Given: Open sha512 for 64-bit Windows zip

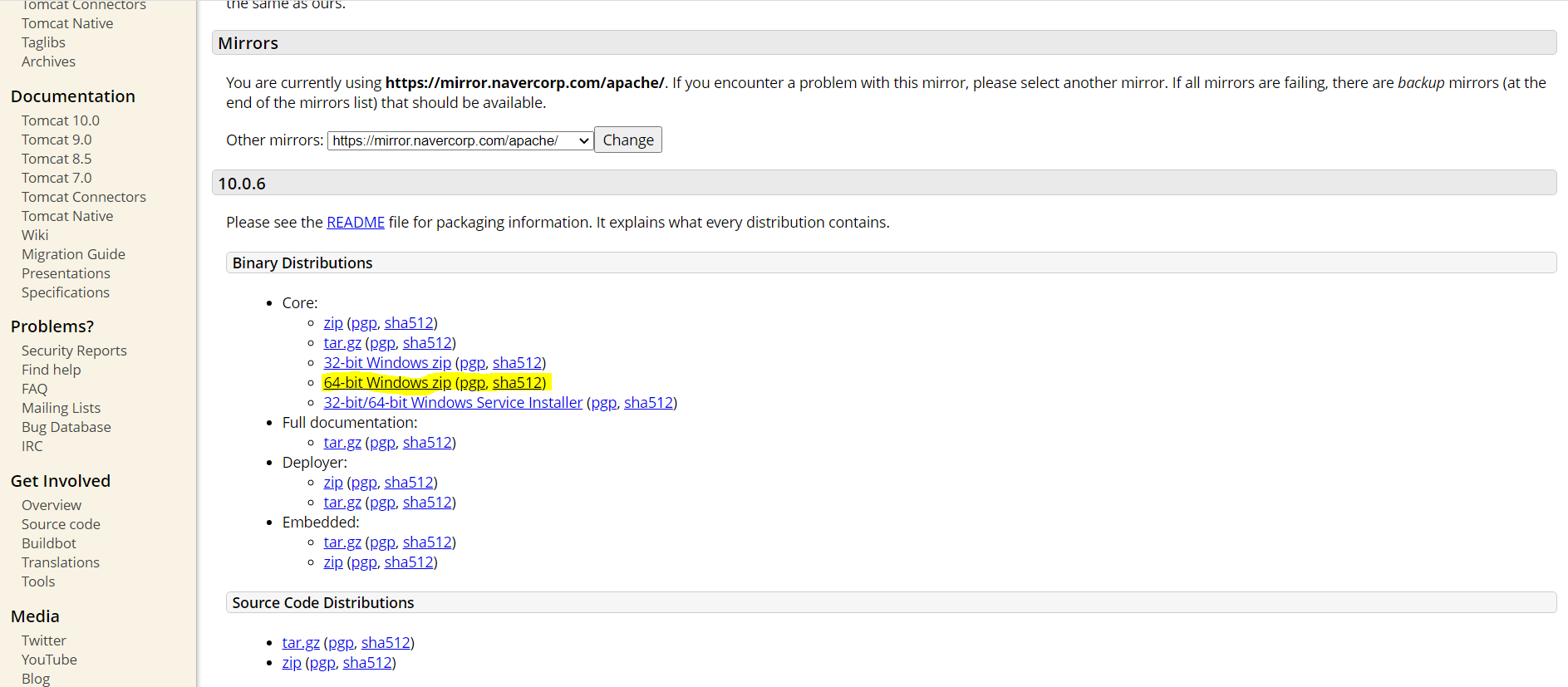Looking at the screenshot, I should click(517, 383).
